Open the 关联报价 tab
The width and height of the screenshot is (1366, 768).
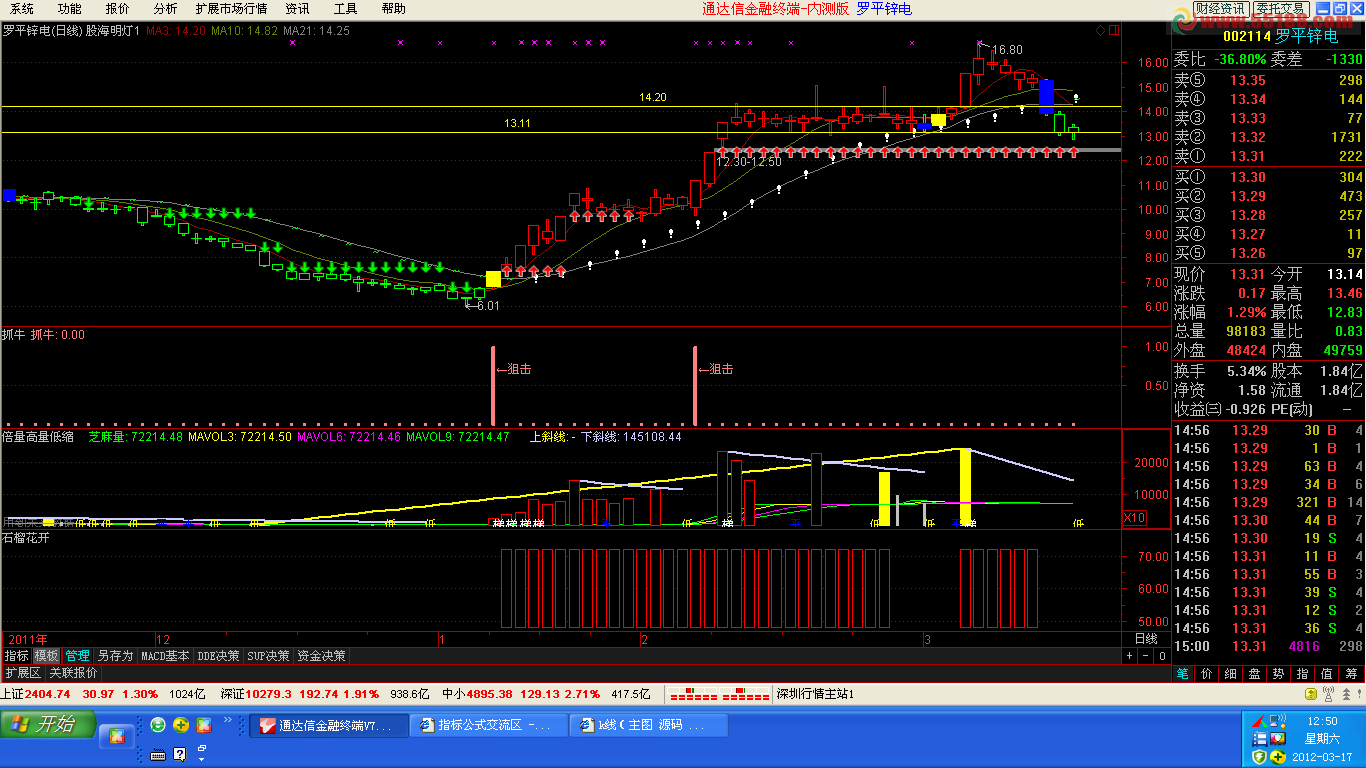point(74,673)
